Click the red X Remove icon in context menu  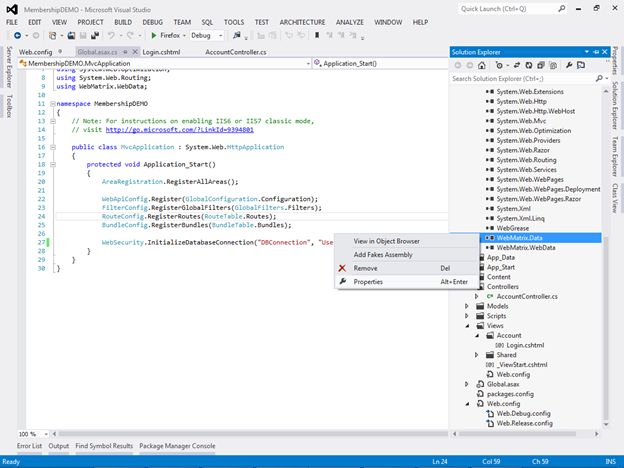point(343,268)
